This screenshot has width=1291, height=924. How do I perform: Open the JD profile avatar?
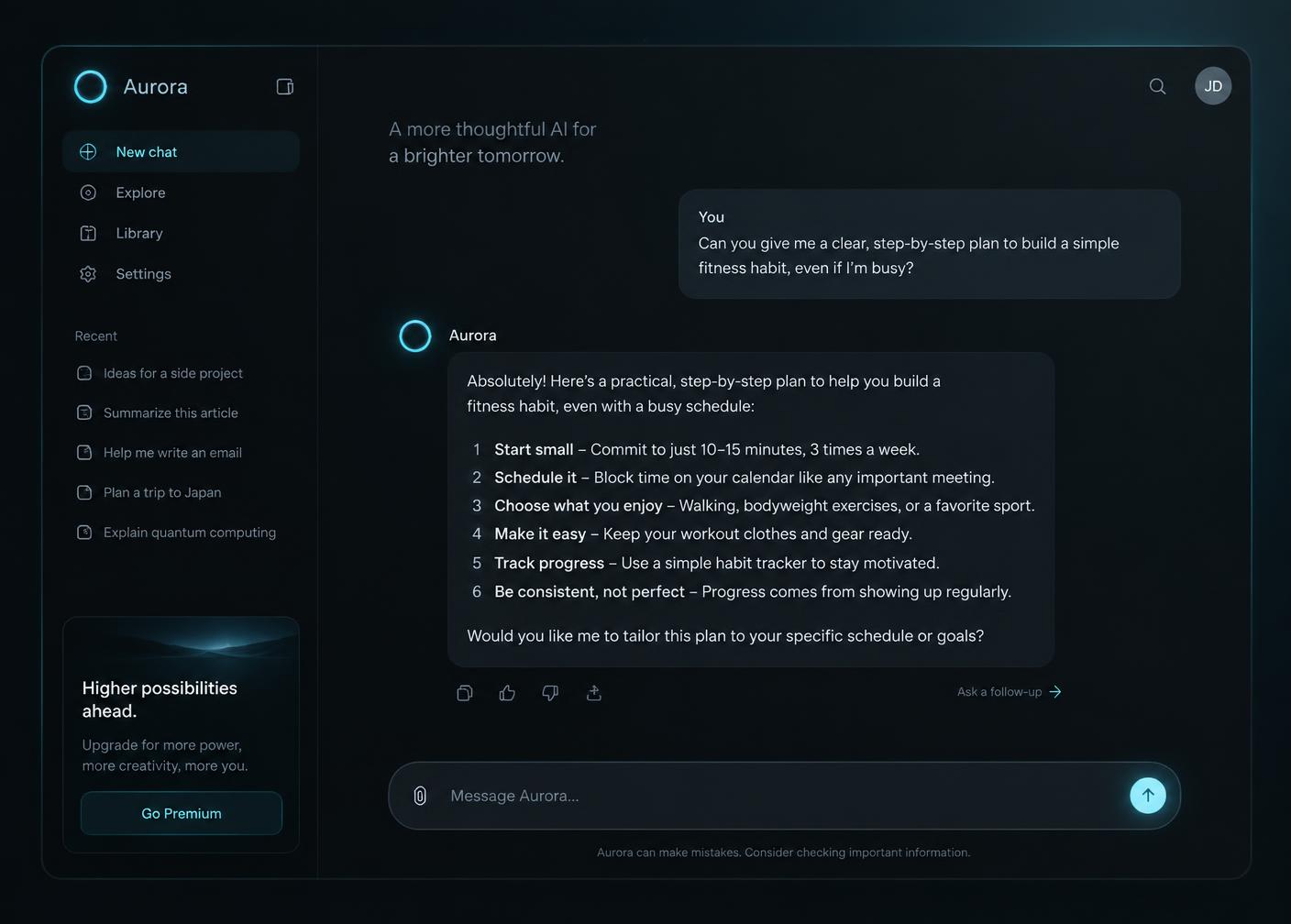coord(1213,86)
